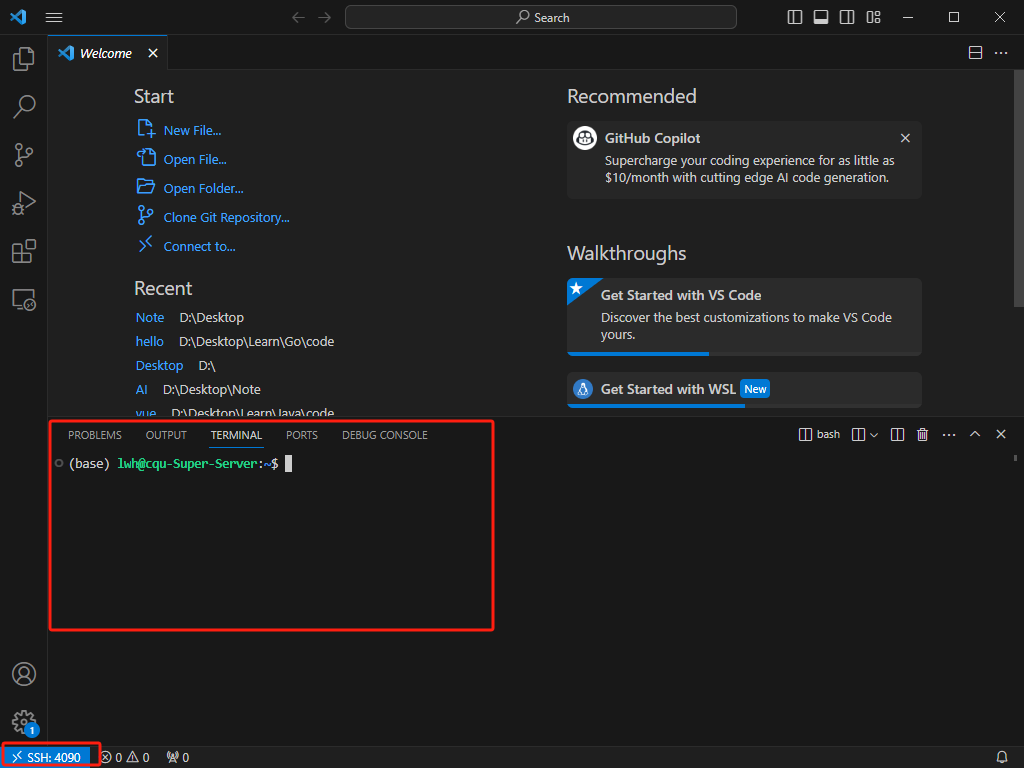Viewport: 1024px width, 768px height.
Task: Open the Extensions view
Action: pos(24,251)
